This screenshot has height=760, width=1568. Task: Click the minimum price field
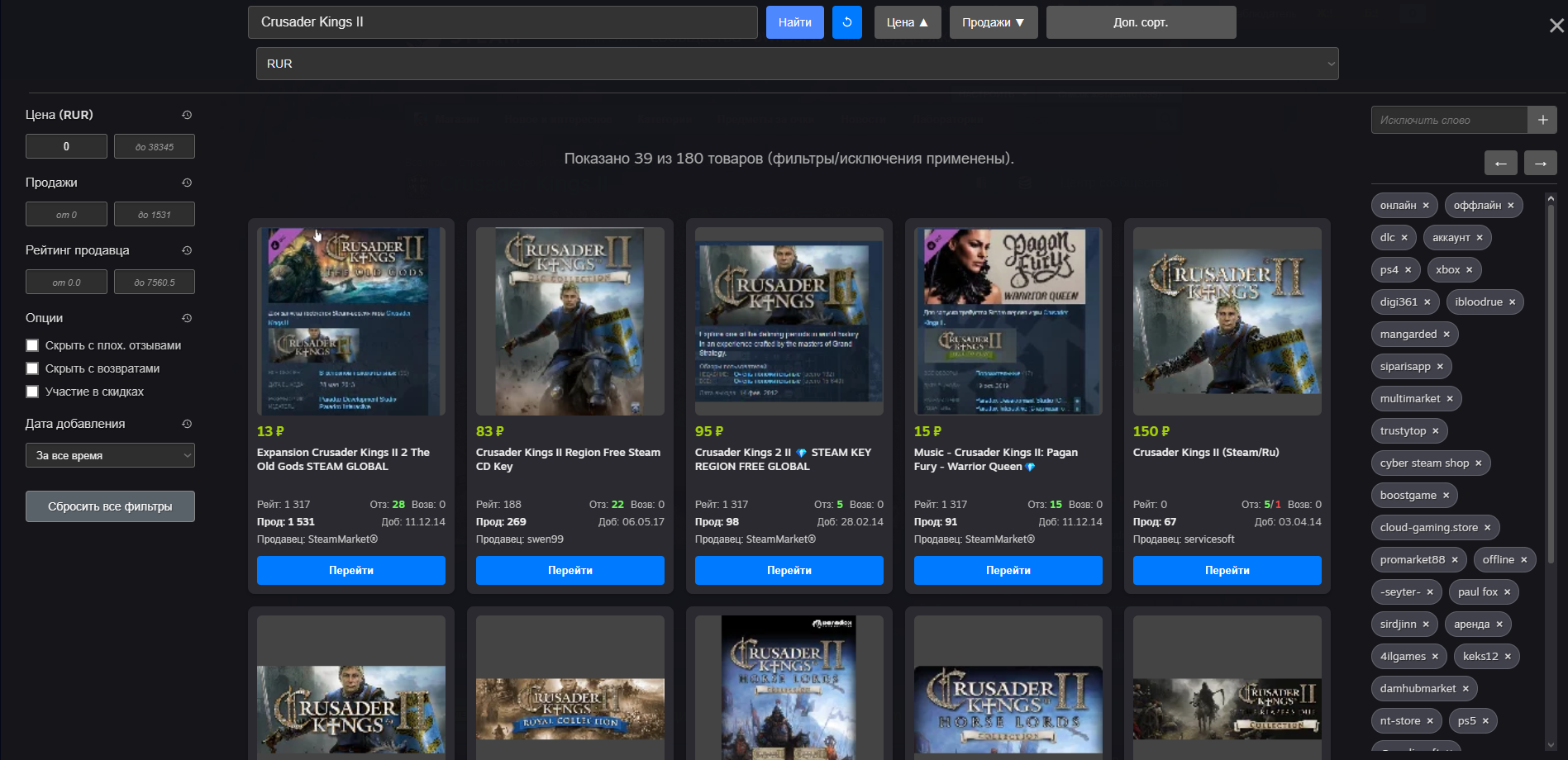click(66, 146)
